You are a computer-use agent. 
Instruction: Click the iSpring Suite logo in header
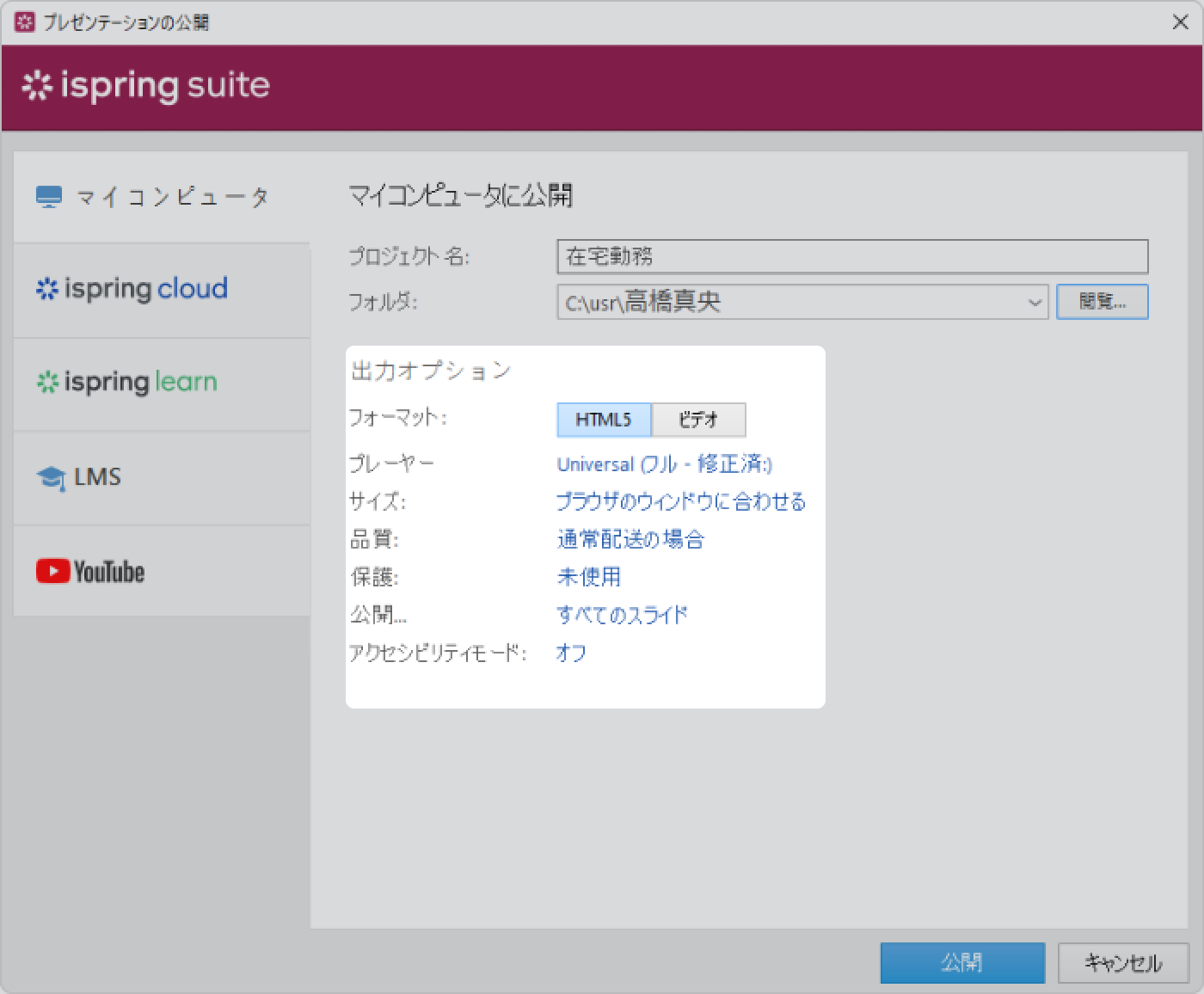pyautogui.click(x=145, y=86)
